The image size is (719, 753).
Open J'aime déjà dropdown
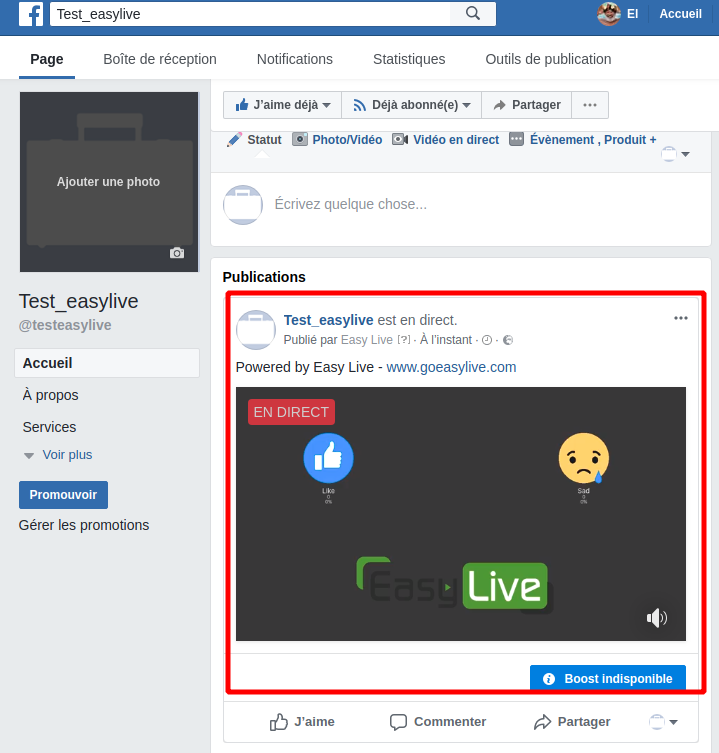click(282, 105)
